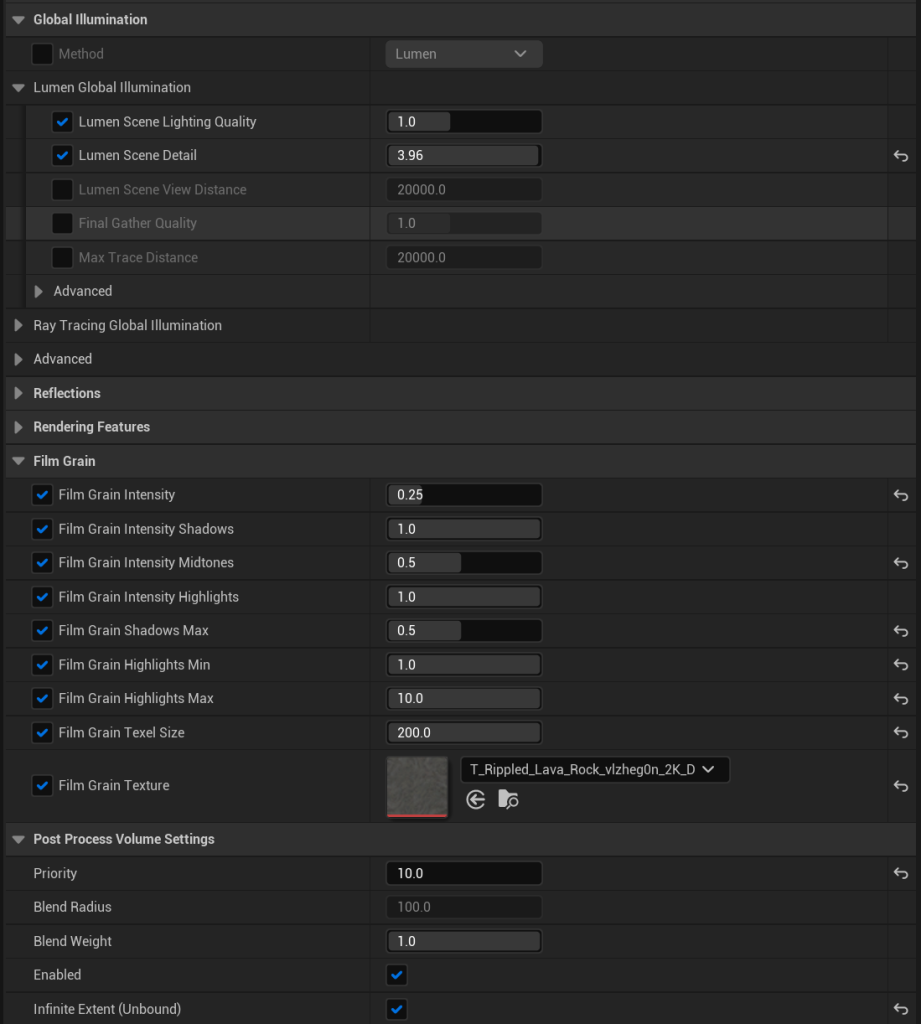Click the Film Grain Texture thumbnail
Screen dimensions: 921x1024
(417, 786)
